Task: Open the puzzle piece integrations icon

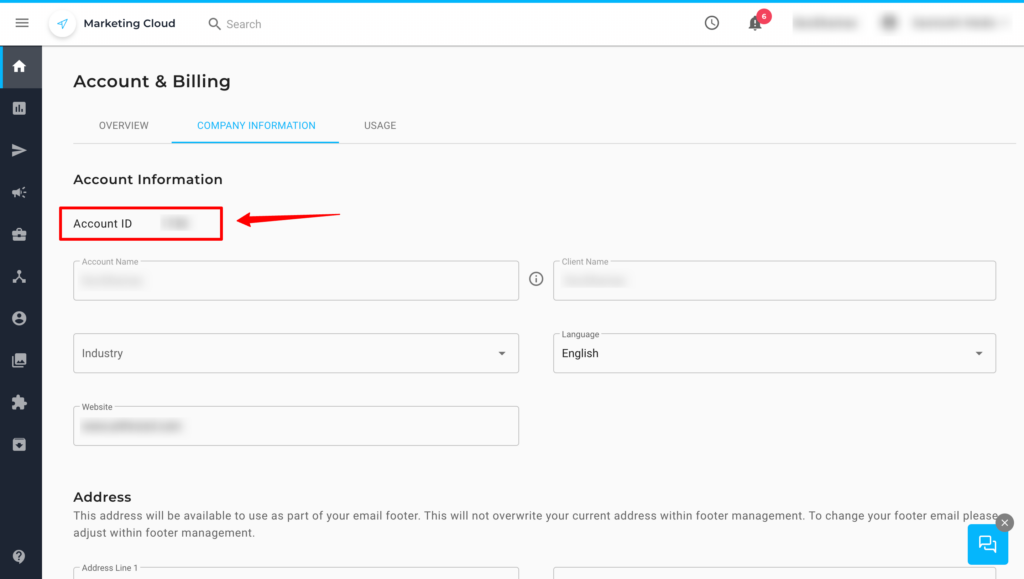Action: click(x=19, y=402)
